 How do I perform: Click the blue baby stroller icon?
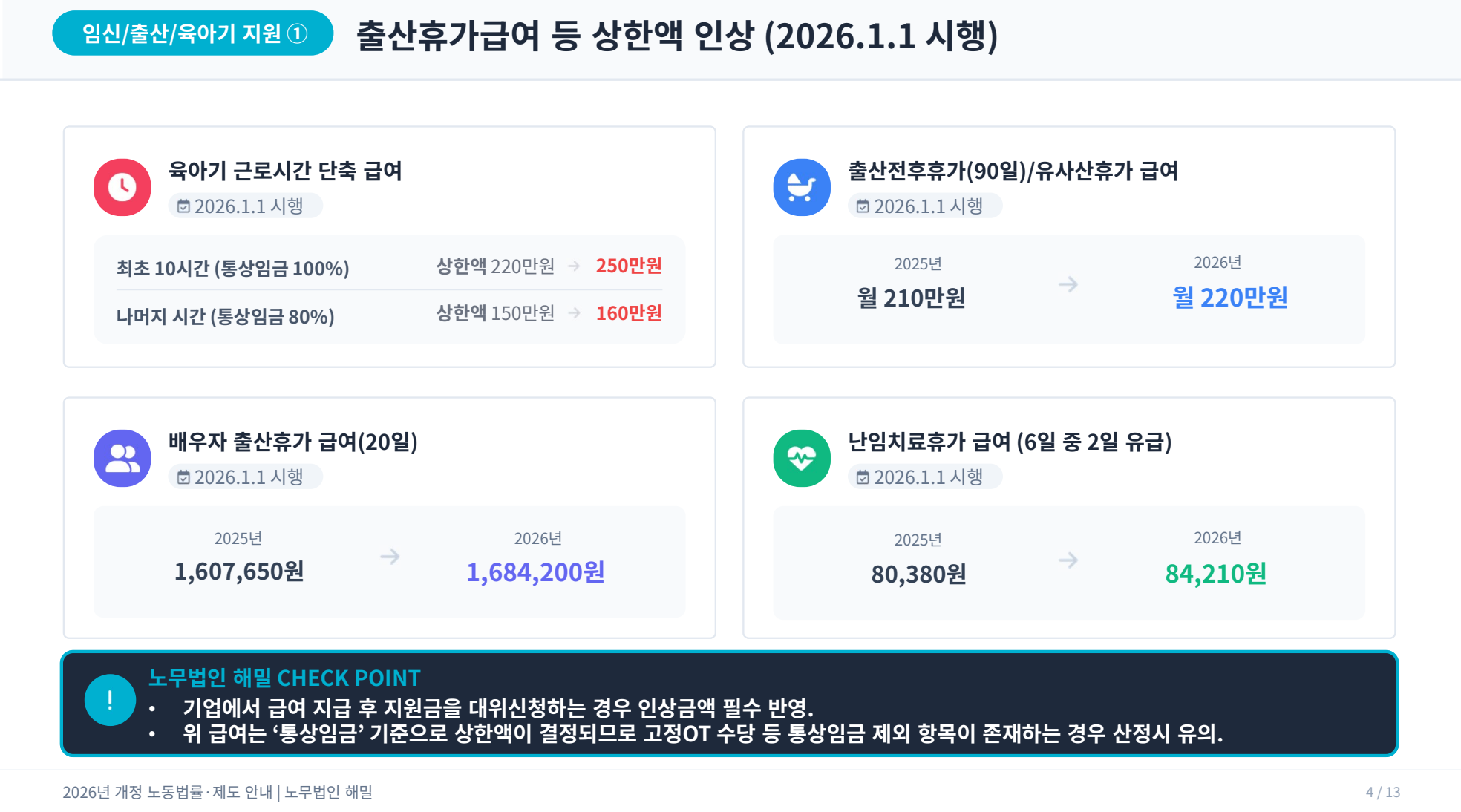pos(802,187)
